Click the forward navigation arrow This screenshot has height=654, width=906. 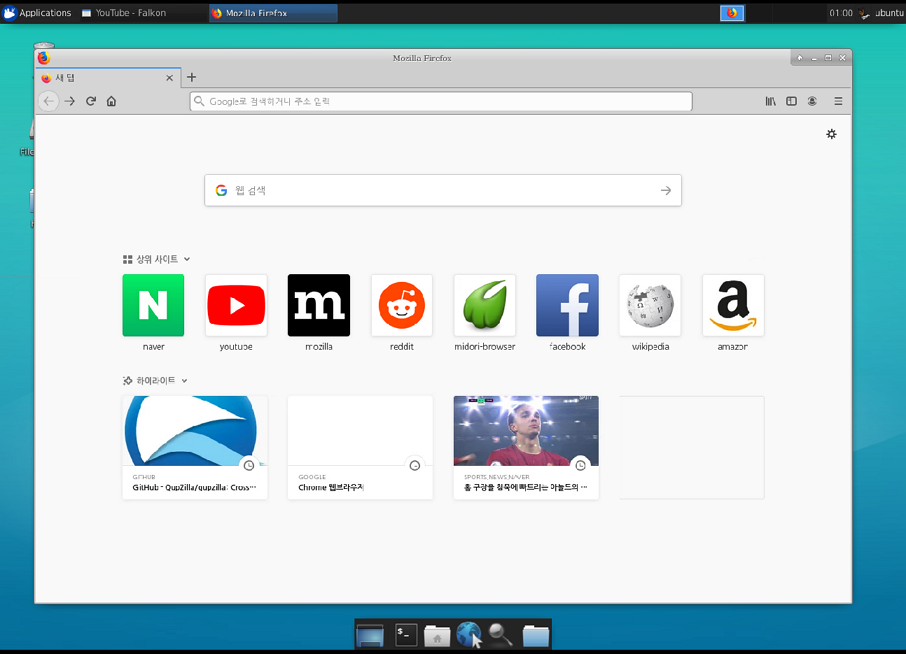click(x=70, y=101)
